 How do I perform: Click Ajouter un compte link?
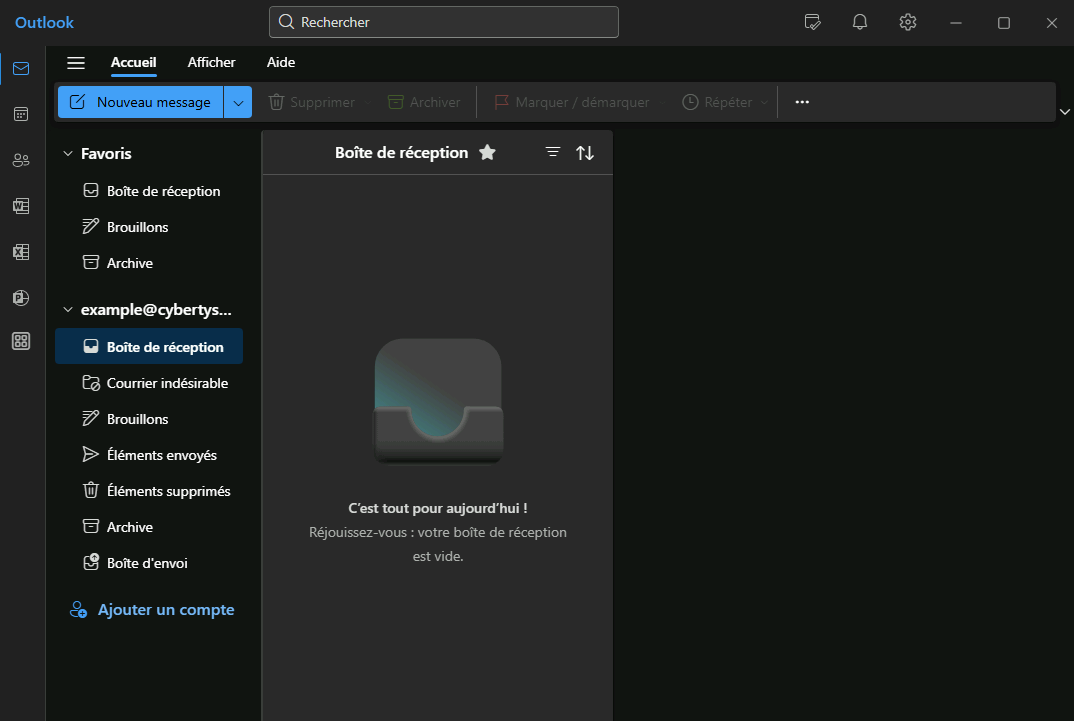coord(165,610)
